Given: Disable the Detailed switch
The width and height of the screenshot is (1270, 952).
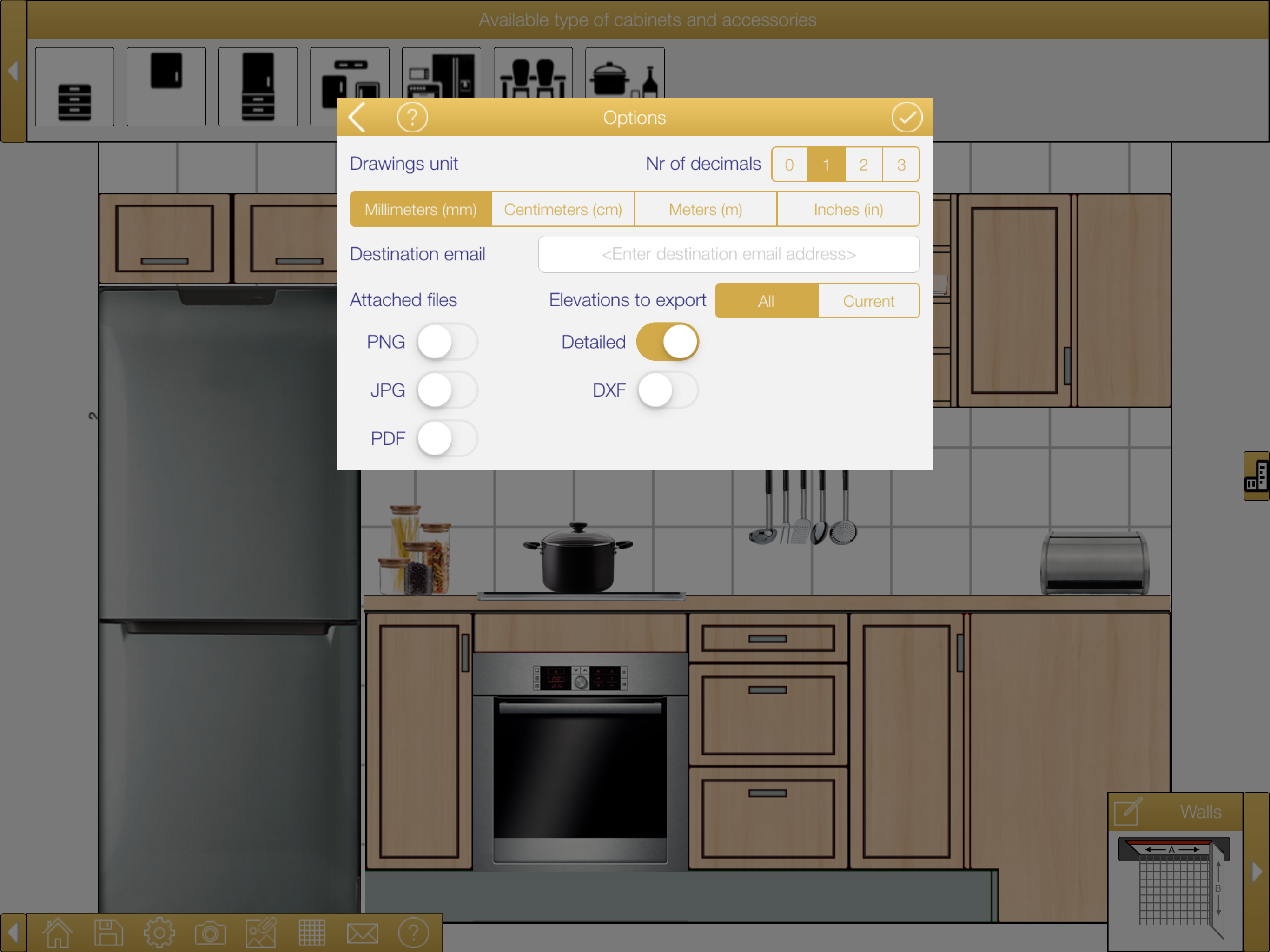Looking at the screenshot, I should click(667, 342).
